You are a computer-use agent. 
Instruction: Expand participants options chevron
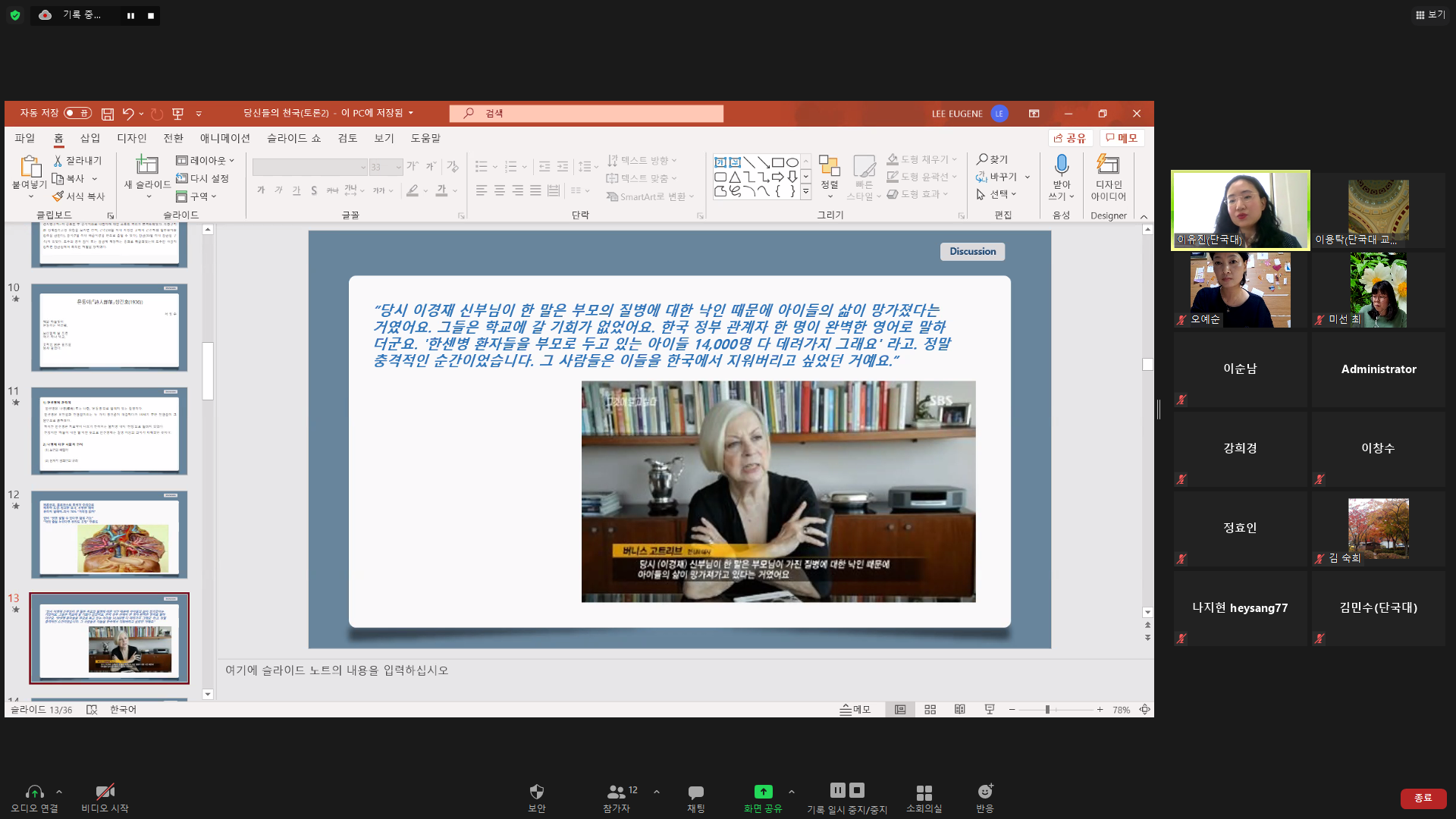tap(657, 792)
